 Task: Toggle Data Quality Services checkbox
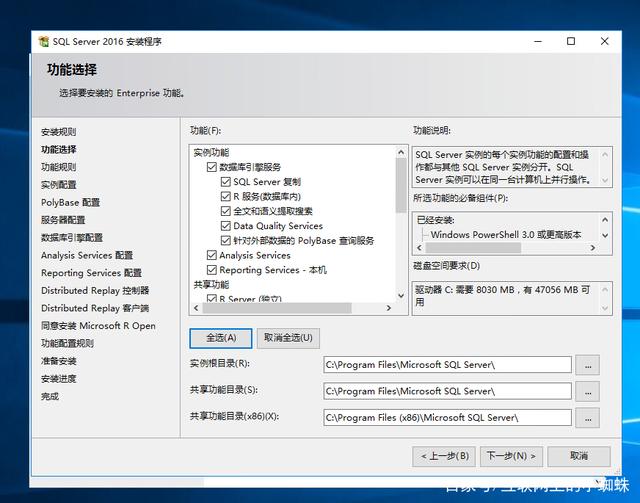(225, 226)
